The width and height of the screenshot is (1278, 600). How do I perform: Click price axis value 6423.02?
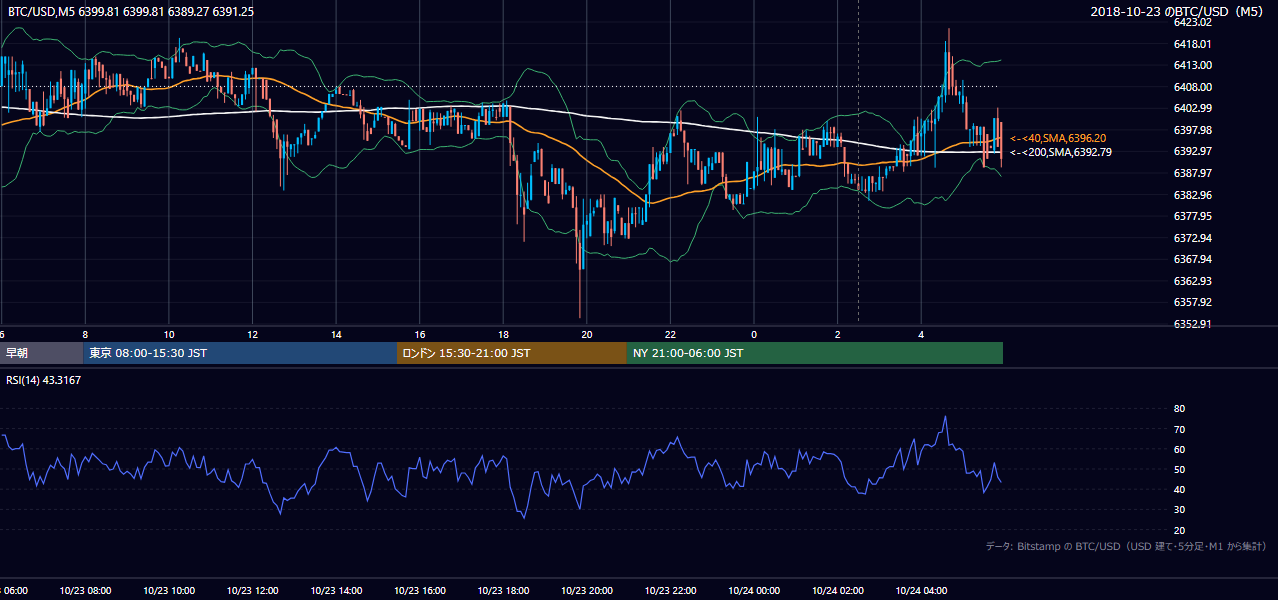[1193, 22]
